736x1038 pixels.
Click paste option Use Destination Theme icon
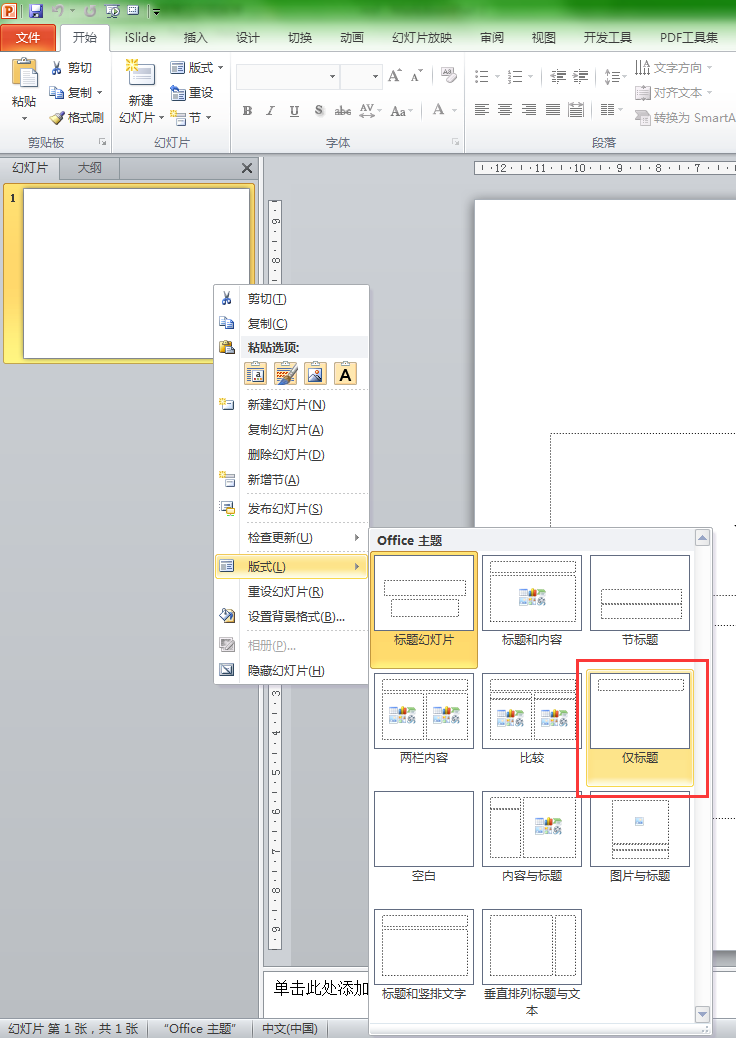(x=255, y=374)
